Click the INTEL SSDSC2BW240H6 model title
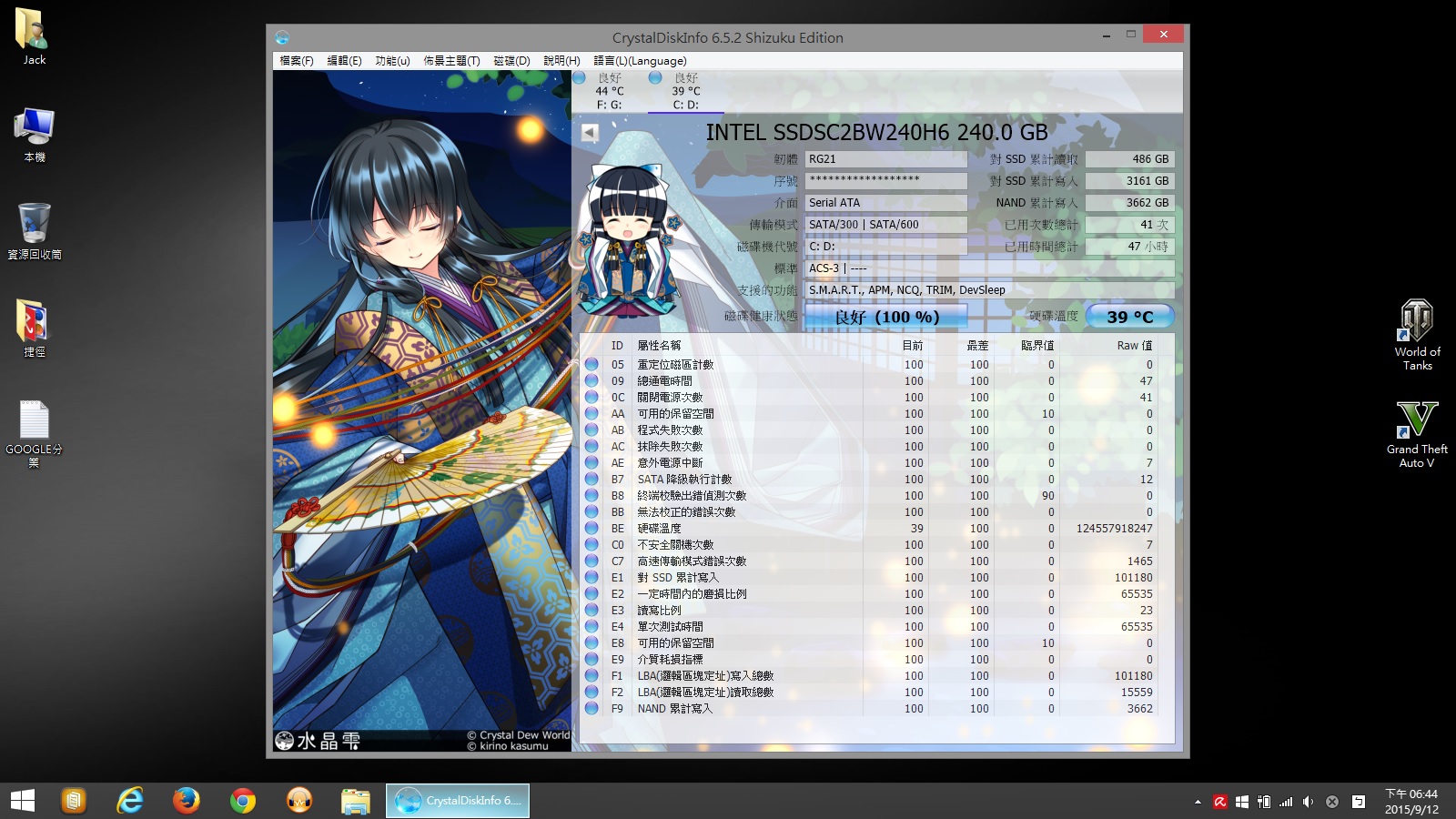Viewport: 1456px width, 819px height. [876, 132]
